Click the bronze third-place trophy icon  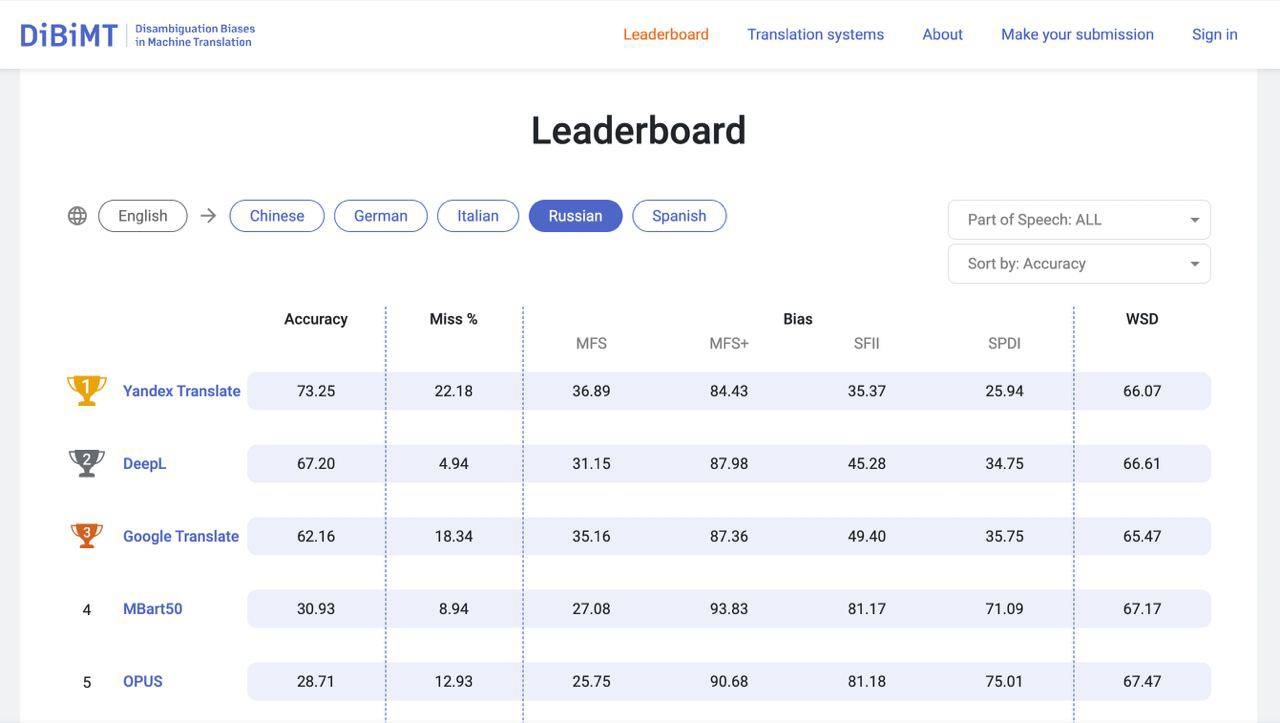pos(87,536)
